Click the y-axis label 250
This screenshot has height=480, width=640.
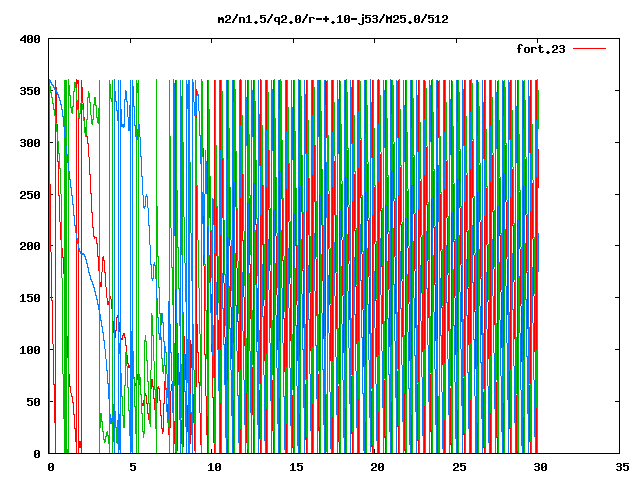(x=30, y=195)
